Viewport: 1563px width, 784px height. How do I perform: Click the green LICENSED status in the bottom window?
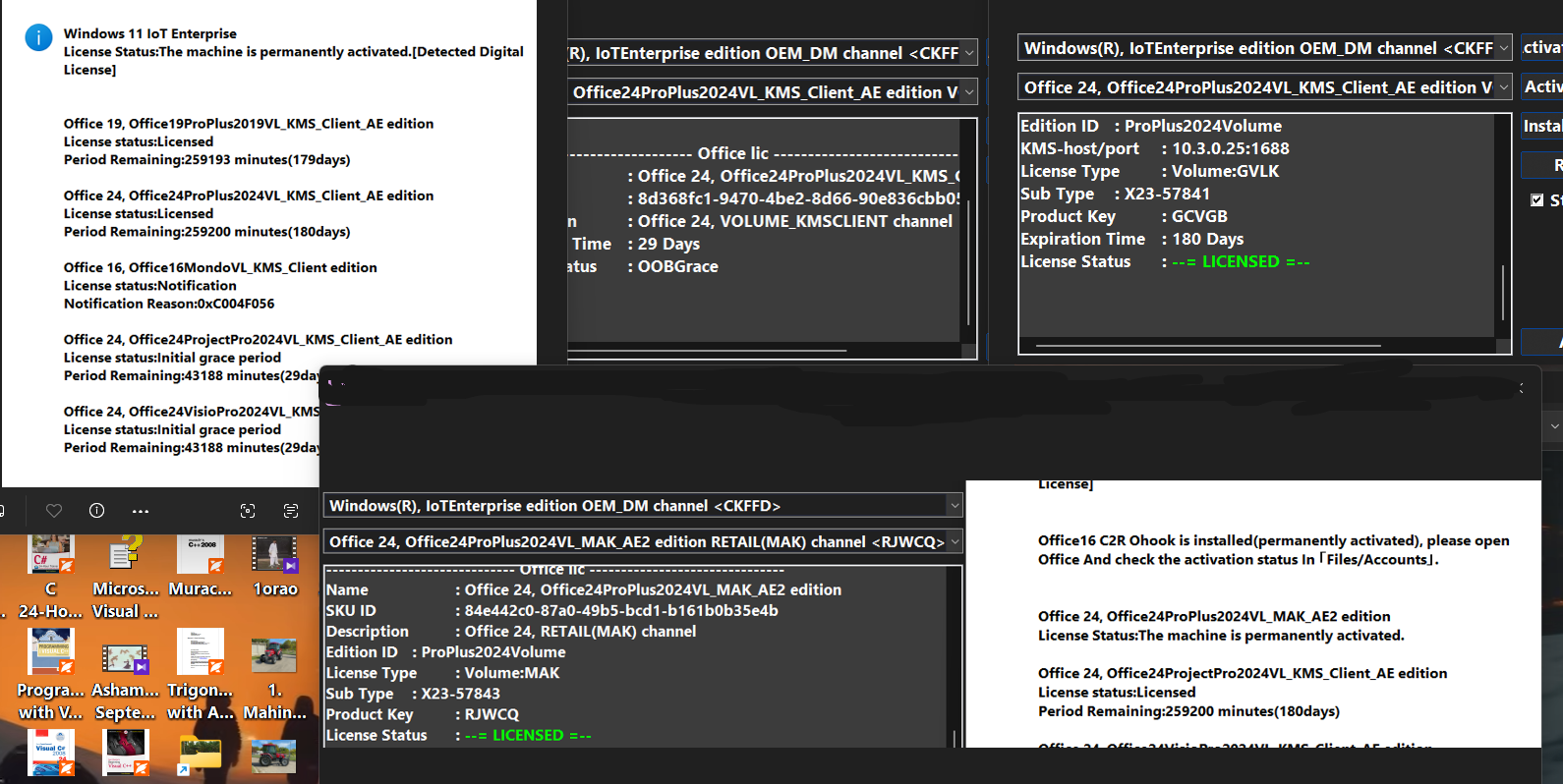pyautogui.click(x=528, y=735)
